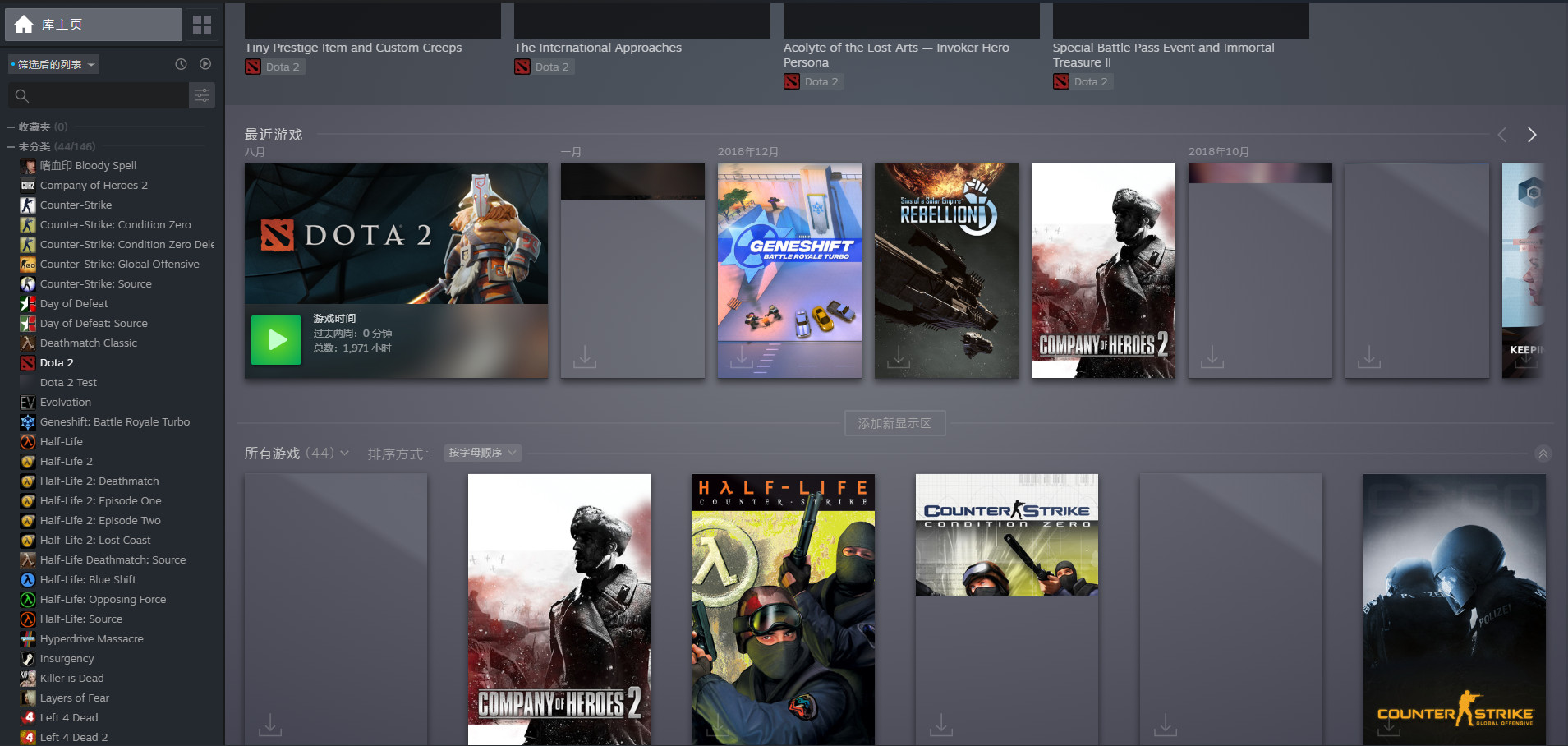Screen dimensions: 1568x746
Task: Open Half-Life Counter-Strike cover in all games
Action: point(783,610)
